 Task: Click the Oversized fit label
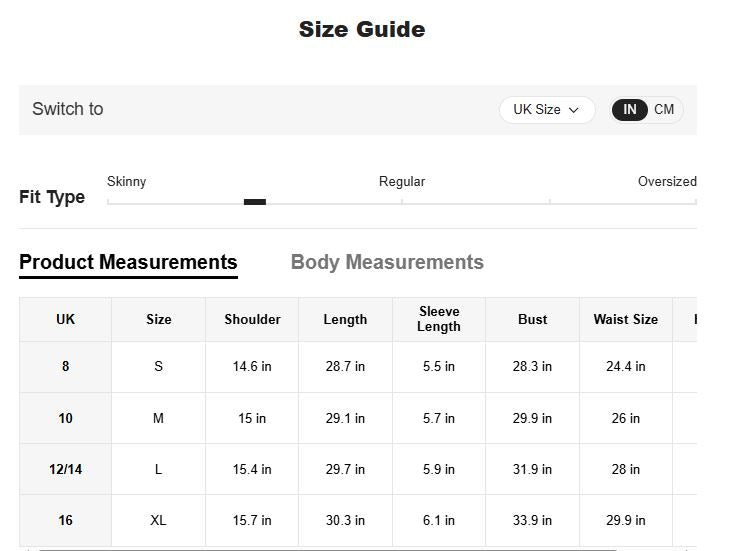[x=667, y=181]
